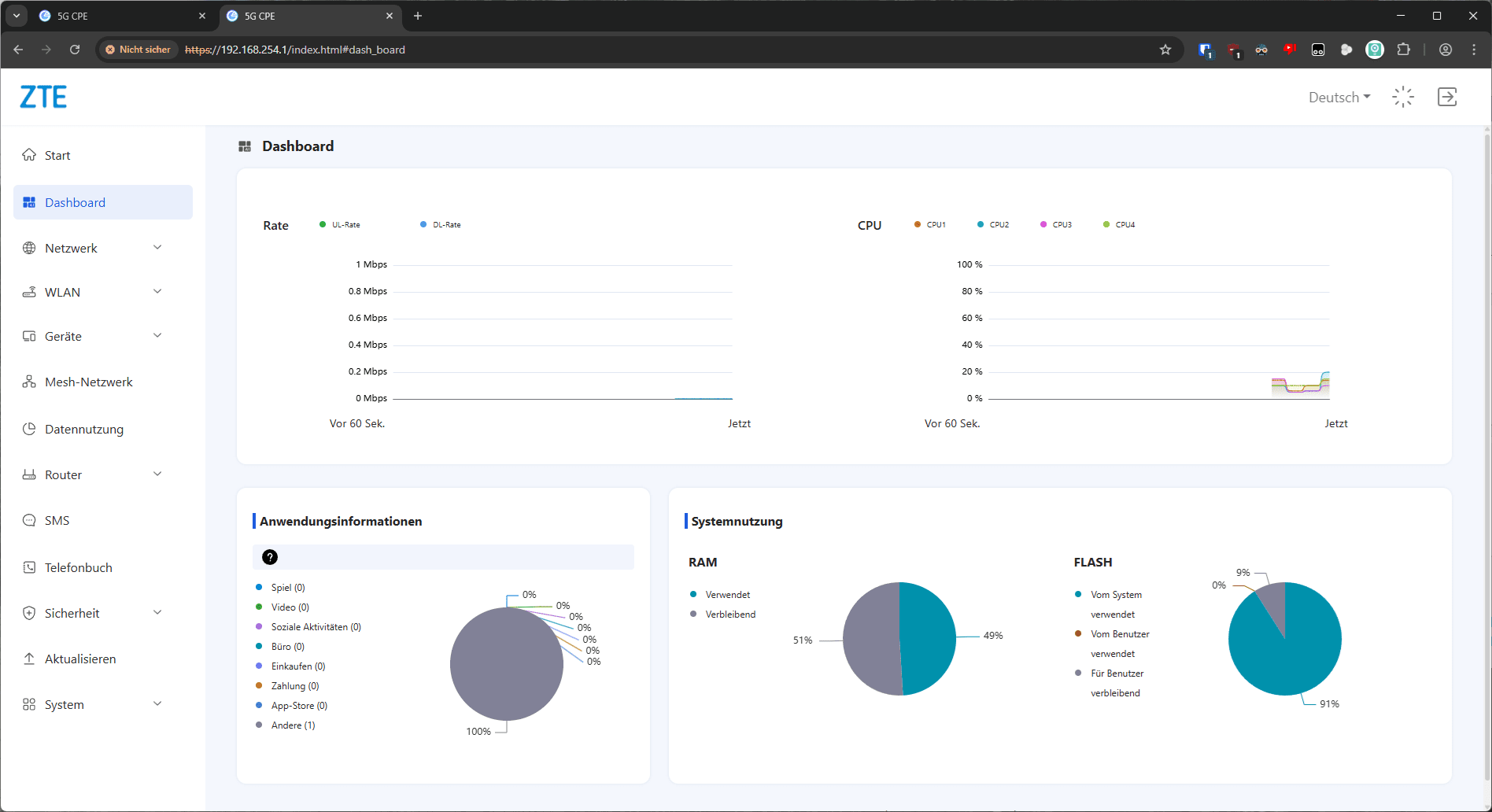The image size is (1492, 812).
Task: Click the logout icon in header
Action: tap(1447, 97)
